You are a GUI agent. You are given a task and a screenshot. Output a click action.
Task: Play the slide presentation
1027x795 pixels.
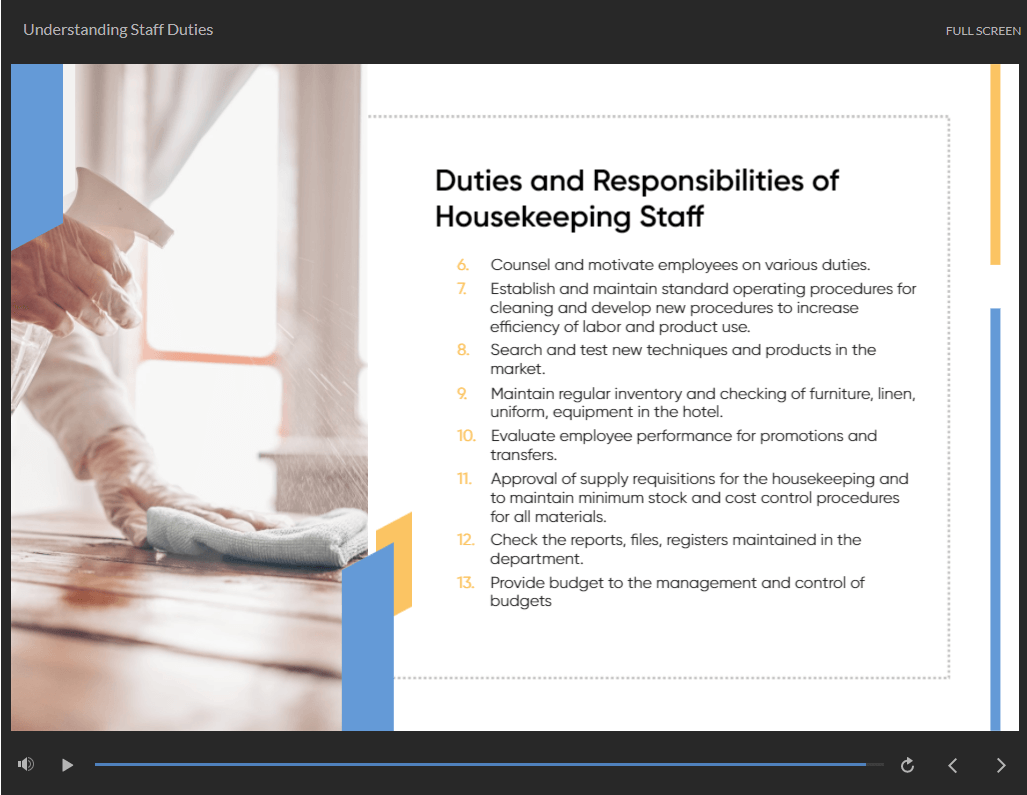tap(67, 765)
